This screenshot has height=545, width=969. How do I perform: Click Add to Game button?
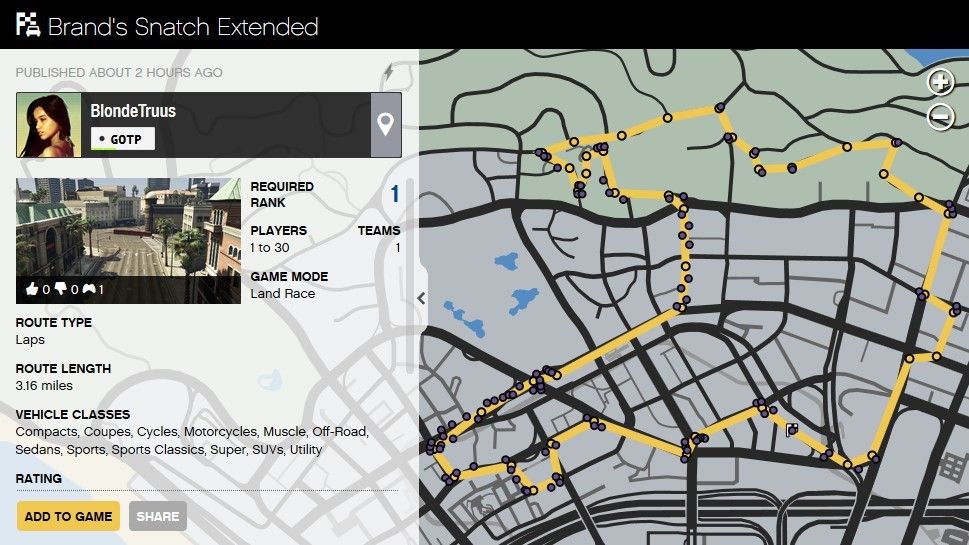[68, 516]
